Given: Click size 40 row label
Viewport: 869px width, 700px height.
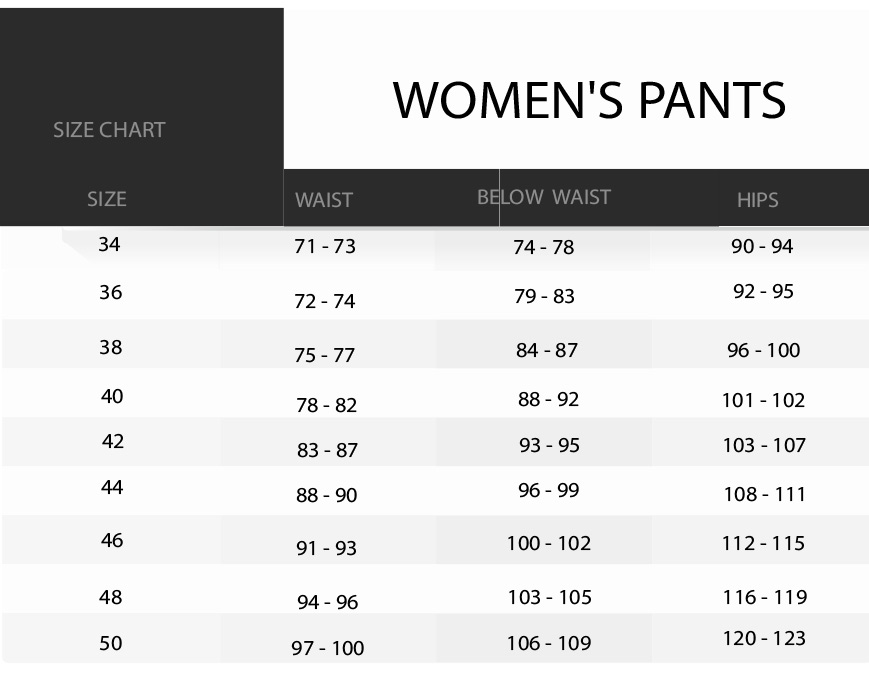Looking at the screenshot, I should point(112,396).
